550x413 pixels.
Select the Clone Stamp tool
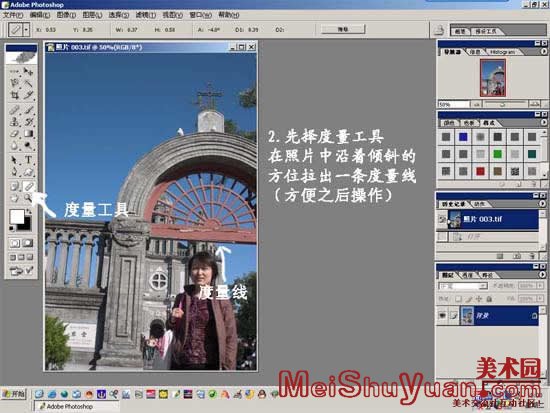[14, 122]
